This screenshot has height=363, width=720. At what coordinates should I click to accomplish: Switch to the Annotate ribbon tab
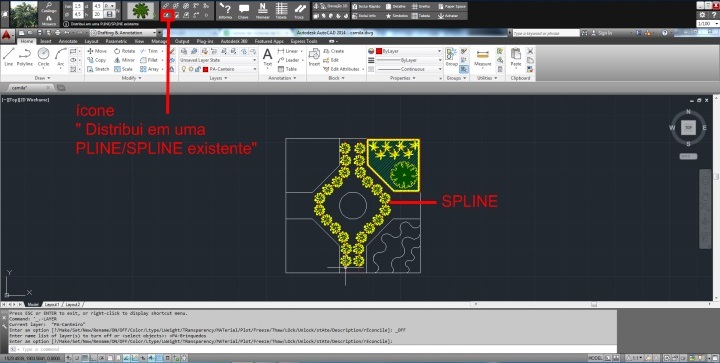tap(68, 41)
